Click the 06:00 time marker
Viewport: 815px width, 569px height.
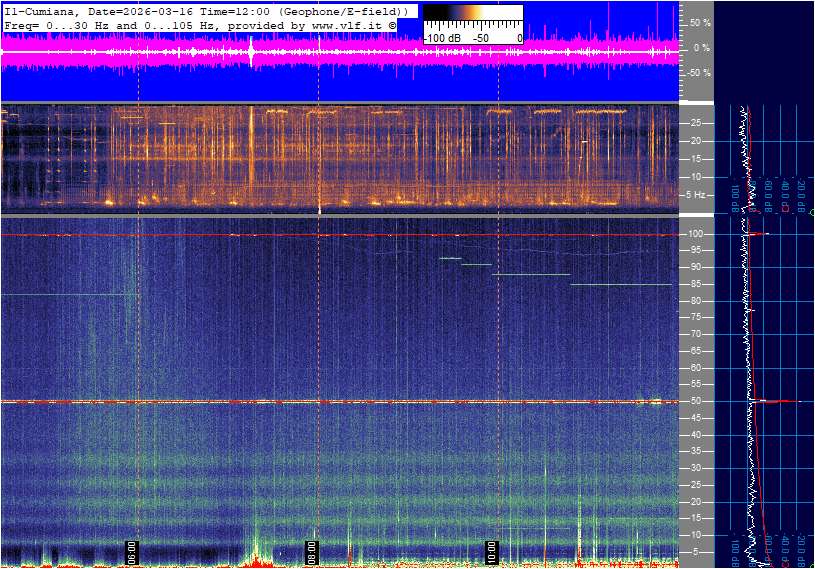131,552
